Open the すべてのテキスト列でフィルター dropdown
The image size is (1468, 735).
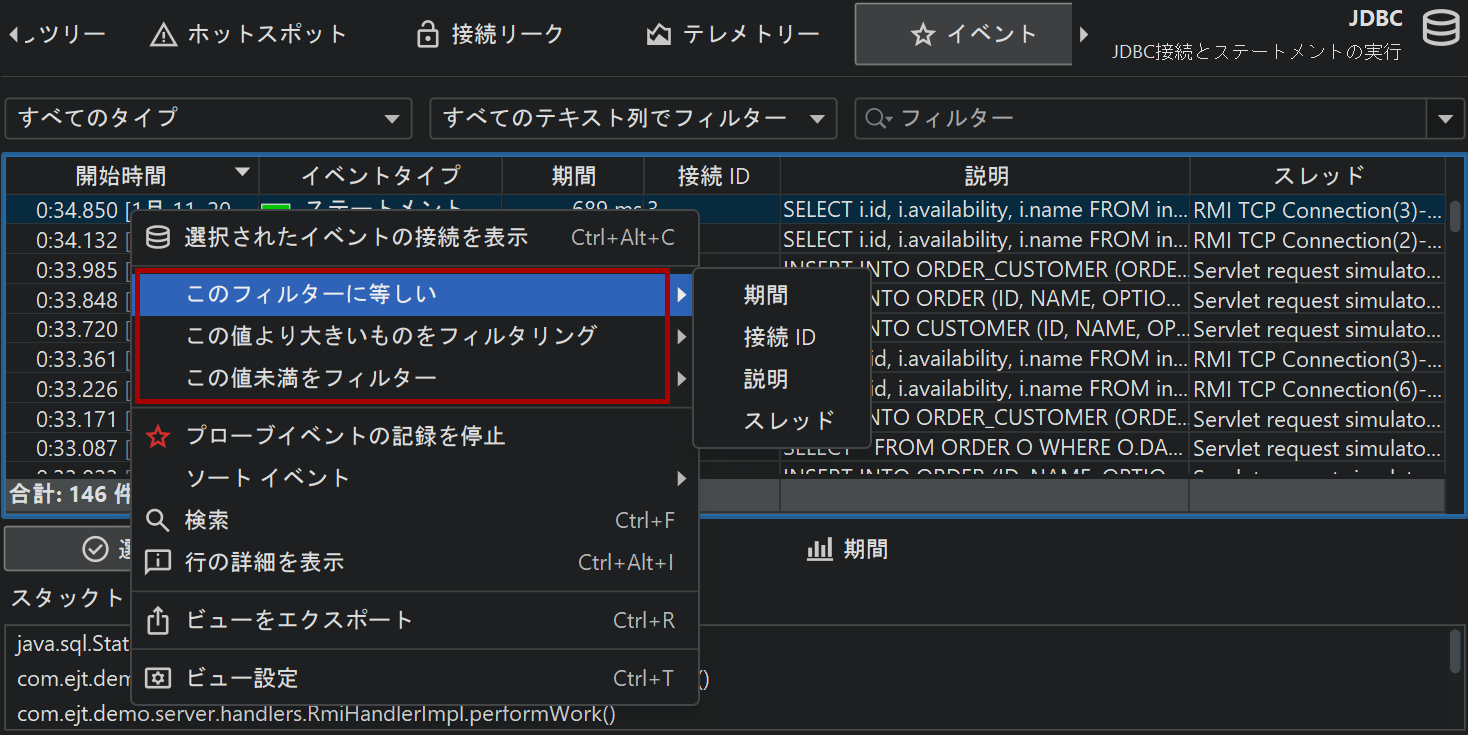tap(632, 119)
